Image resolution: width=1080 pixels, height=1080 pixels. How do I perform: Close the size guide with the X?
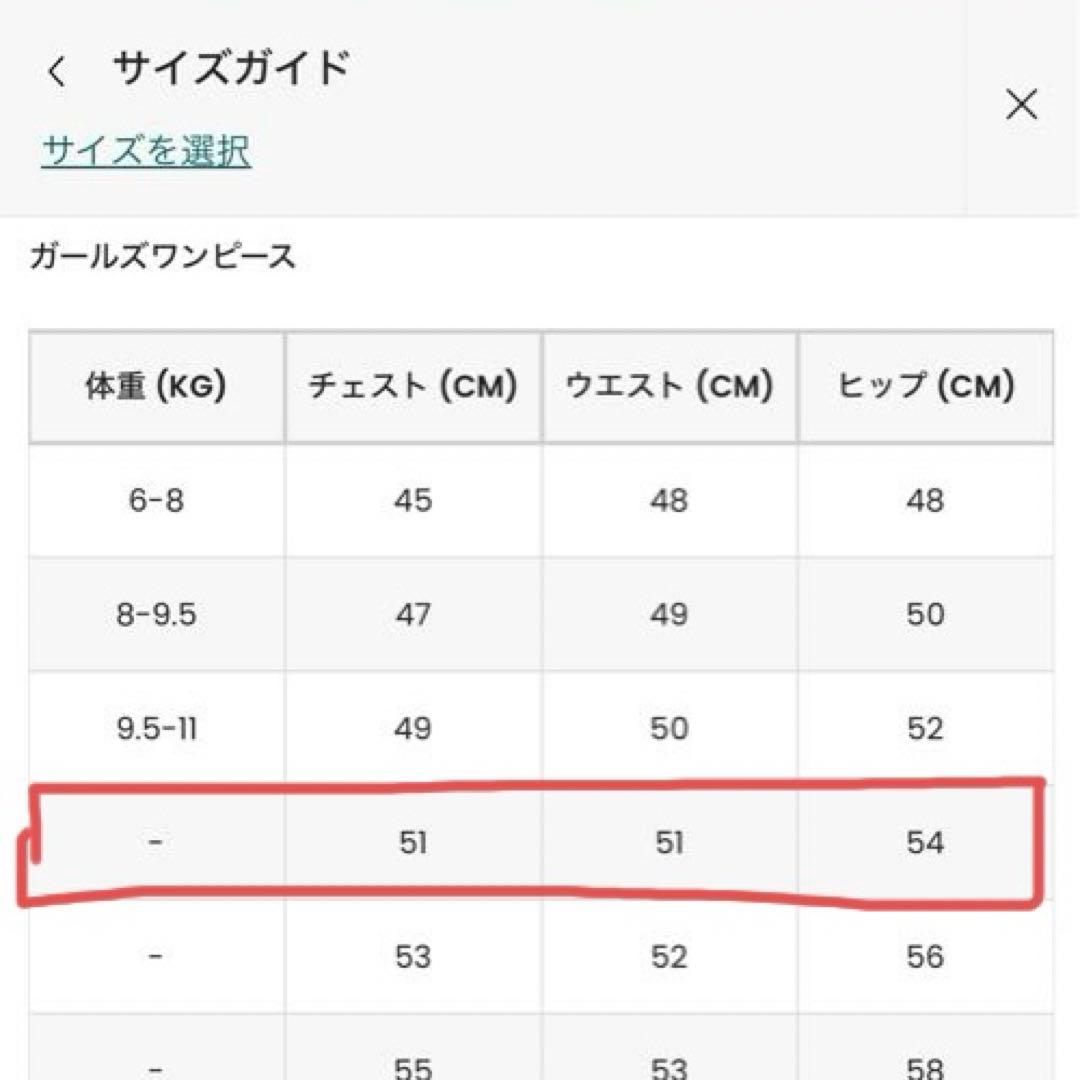tap(1021, 104)
